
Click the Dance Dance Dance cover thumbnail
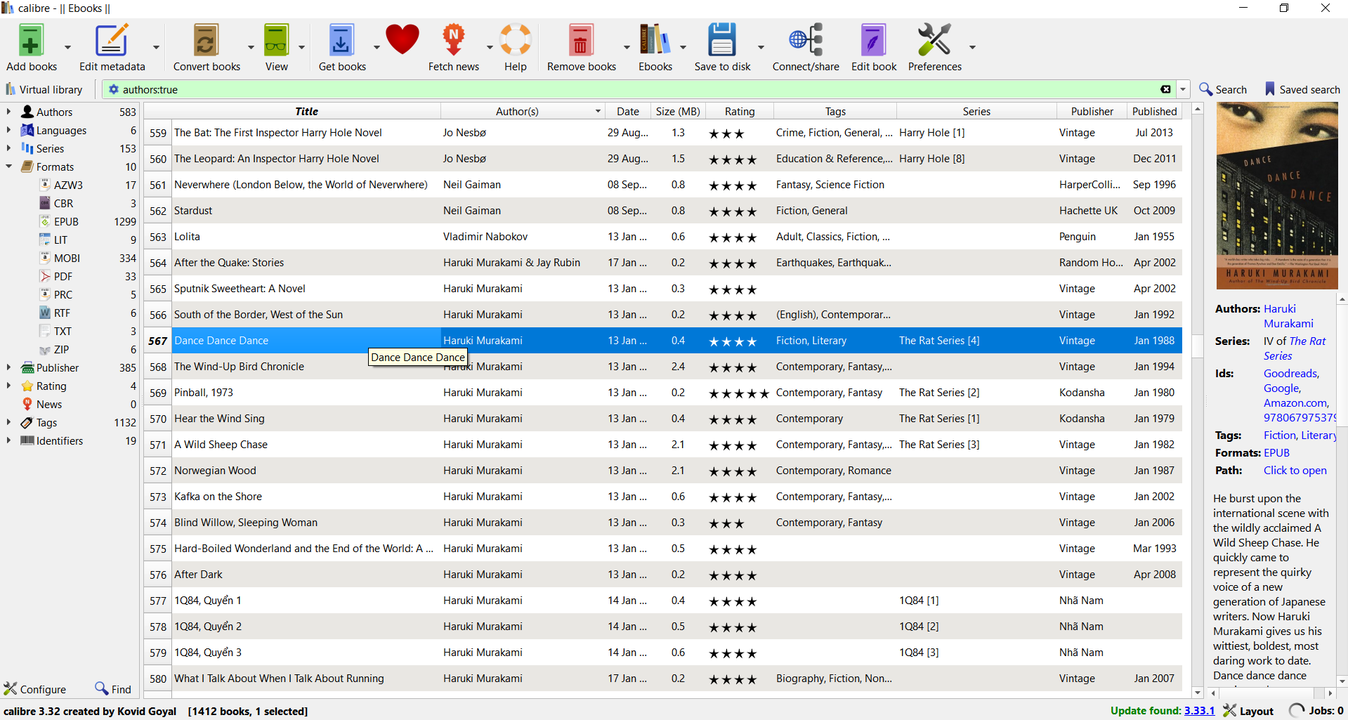pyautogui.click(x=1277, y=196)
